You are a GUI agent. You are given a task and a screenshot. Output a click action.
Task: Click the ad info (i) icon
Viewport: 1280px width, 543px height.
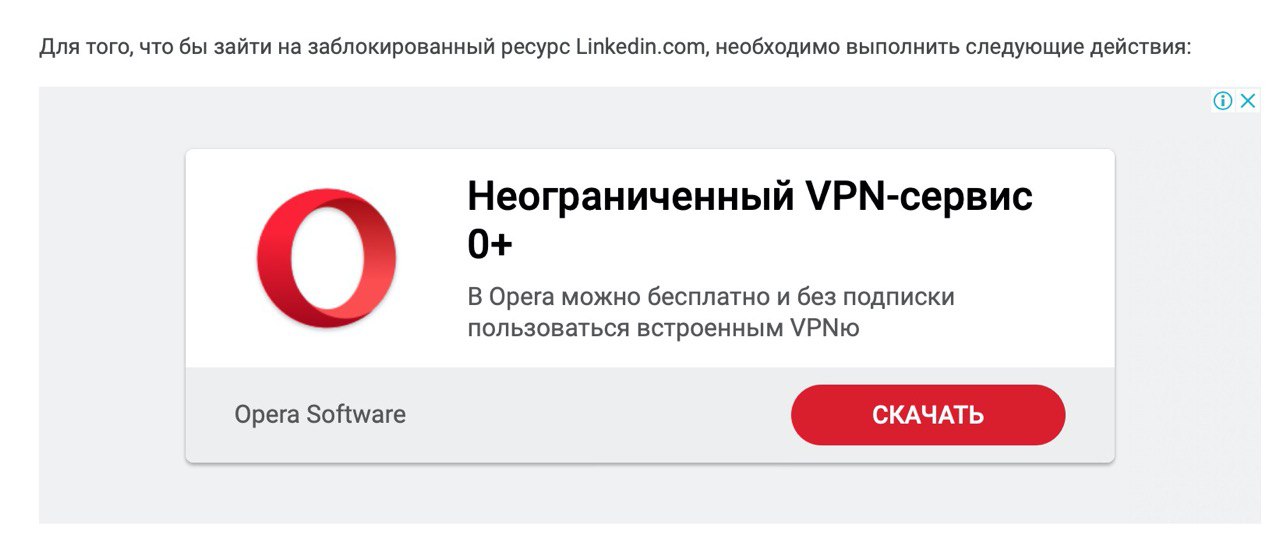(1222, 101)
